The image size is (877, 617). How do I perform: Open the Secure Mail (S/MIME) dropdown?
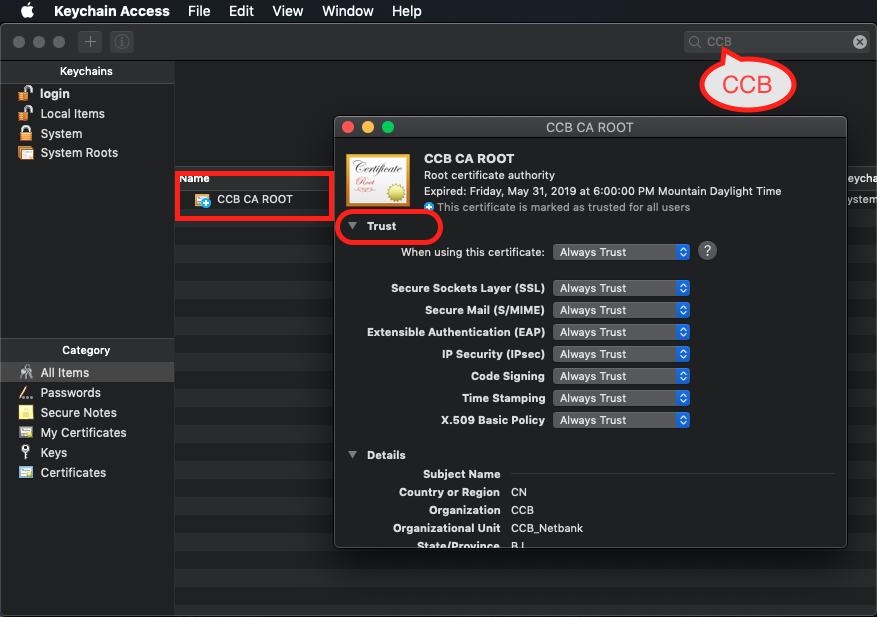click(621, 310)
